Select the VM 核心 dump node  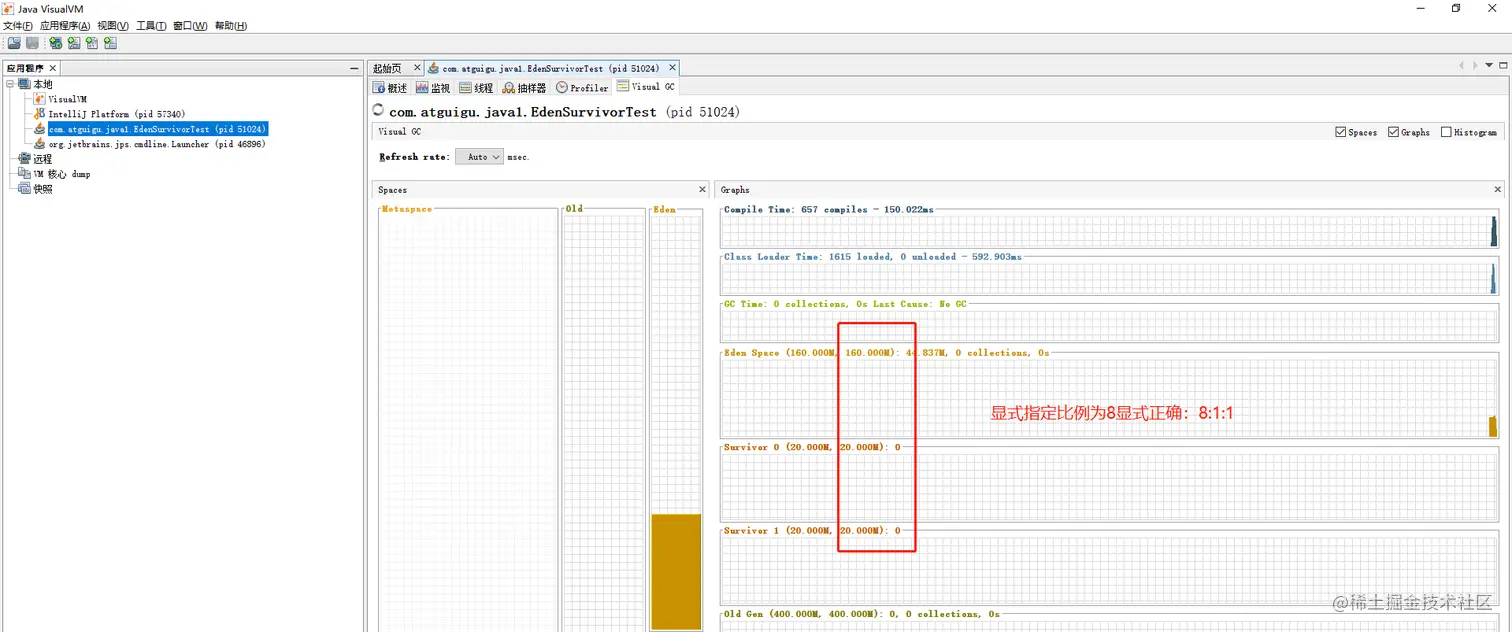[61, 174]
